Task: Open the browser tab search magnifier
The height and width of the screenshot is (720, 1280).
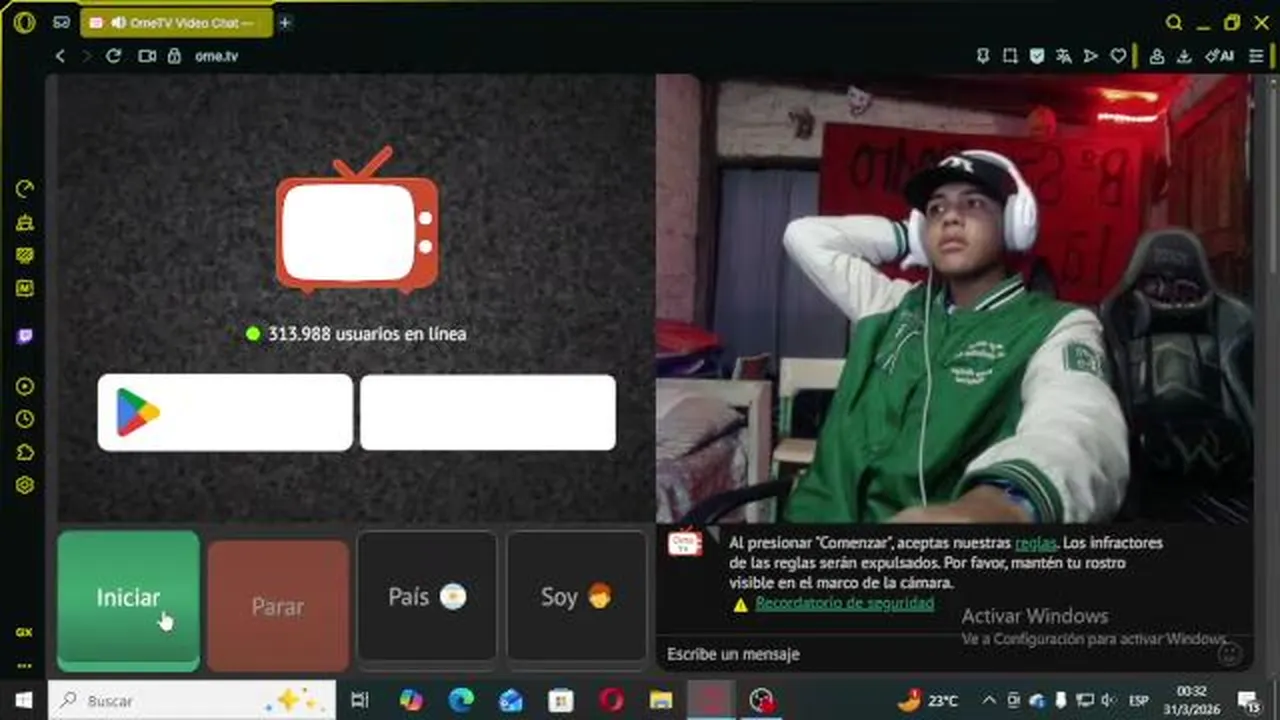Action: click(x=1175, y=22)
